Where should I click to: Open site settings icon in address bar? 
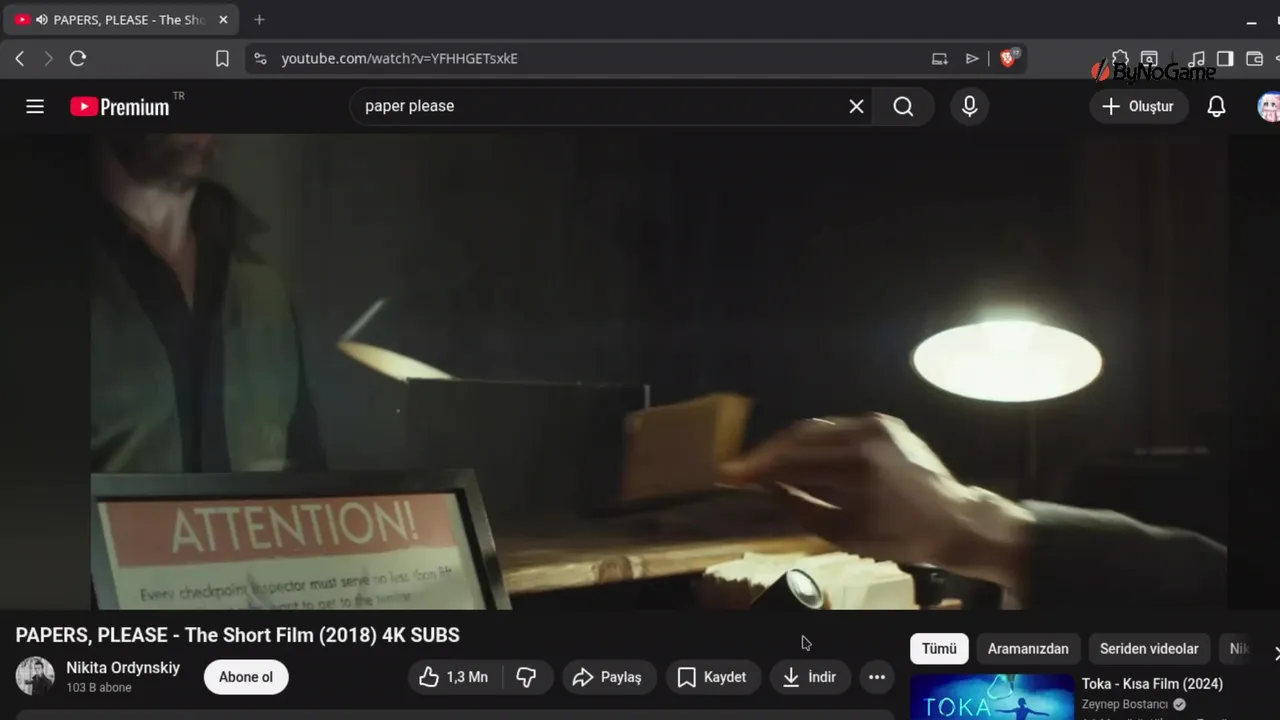coord(261,59)
